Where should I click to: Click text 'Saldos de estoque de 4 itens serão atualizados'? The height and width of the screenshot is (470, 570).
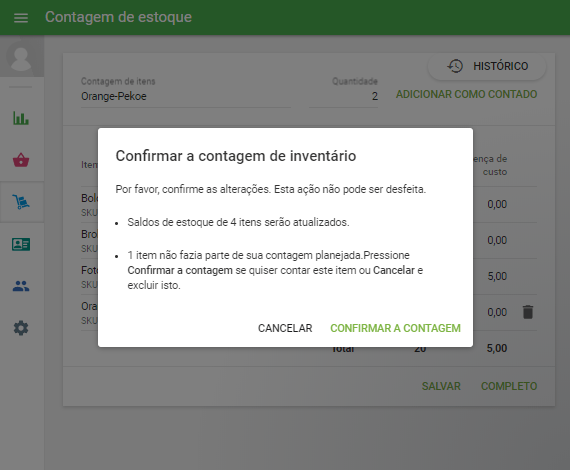238,222
